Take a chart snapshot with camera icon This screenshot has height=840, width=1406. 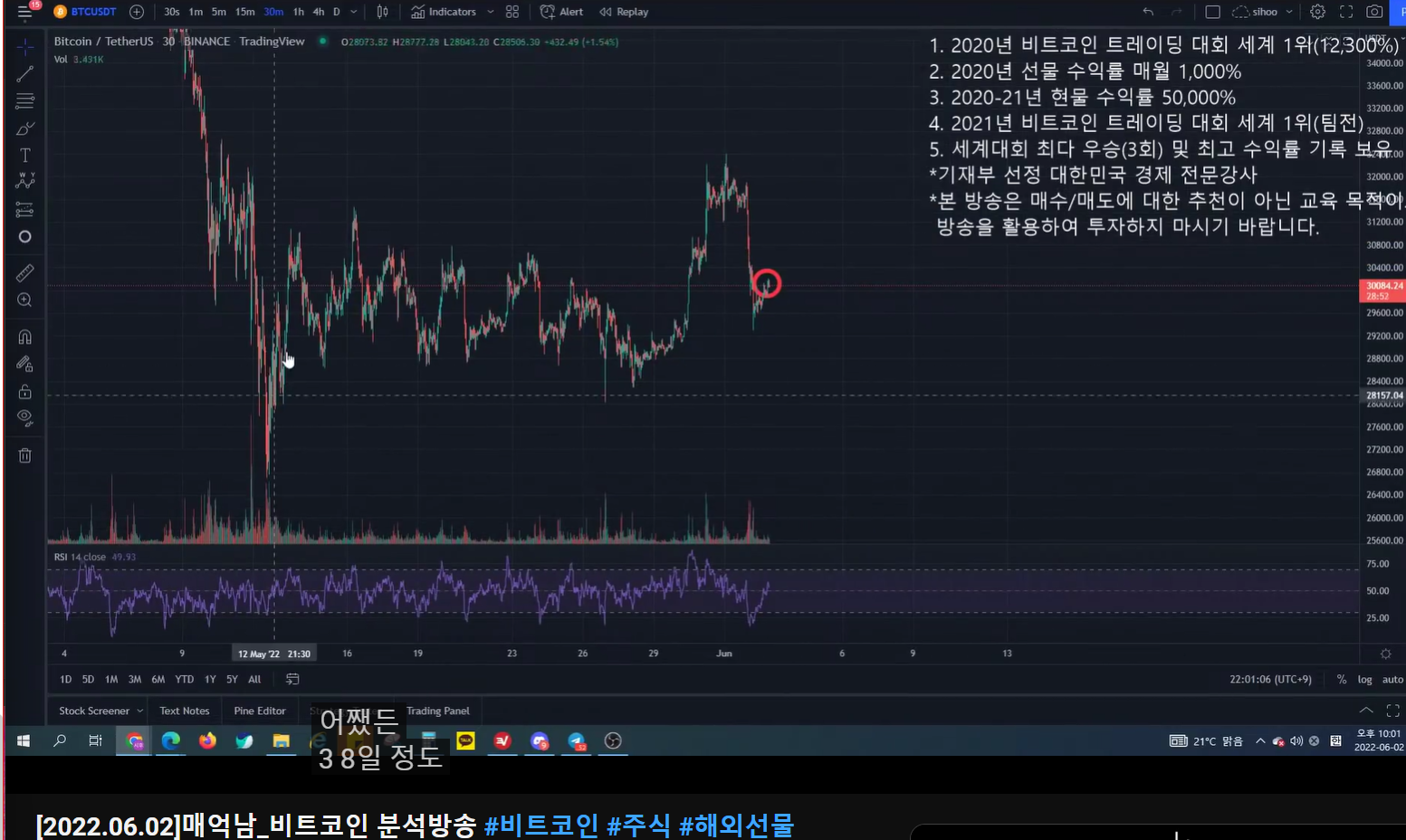click(1374, 12)
